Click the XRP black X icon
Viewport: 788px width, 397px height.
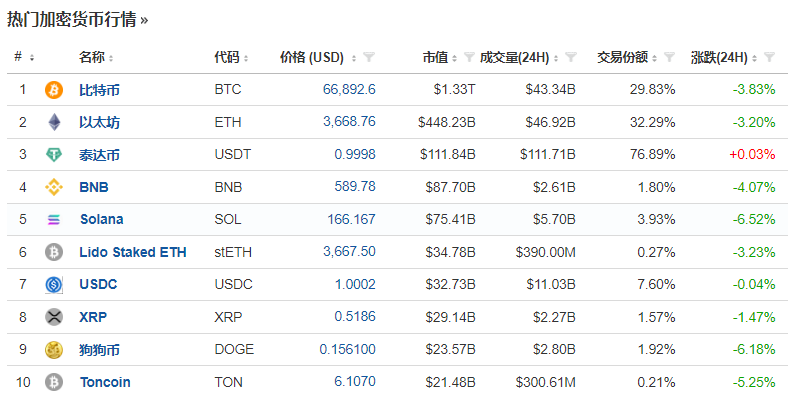[54, 317]
